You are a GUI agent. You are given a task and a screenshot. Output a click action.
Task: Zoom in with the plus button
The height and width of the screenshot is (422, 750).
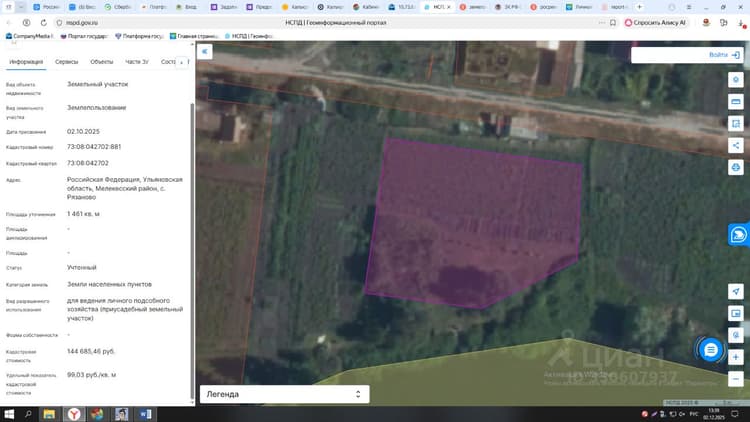(736, 357)
